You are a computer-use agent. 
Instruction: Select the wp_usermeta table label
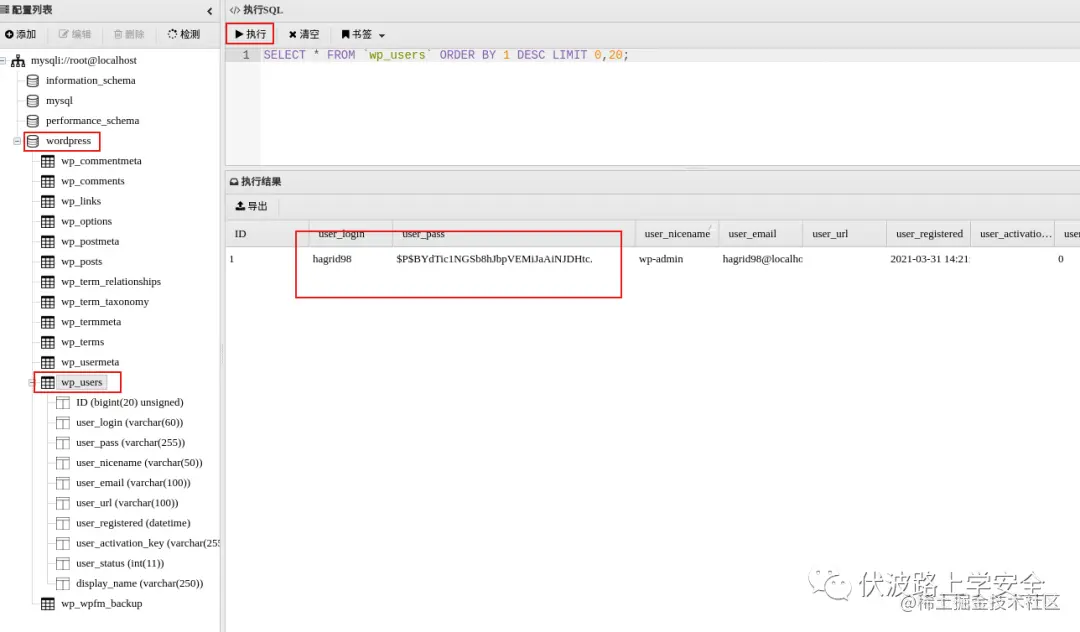(90, 362)
